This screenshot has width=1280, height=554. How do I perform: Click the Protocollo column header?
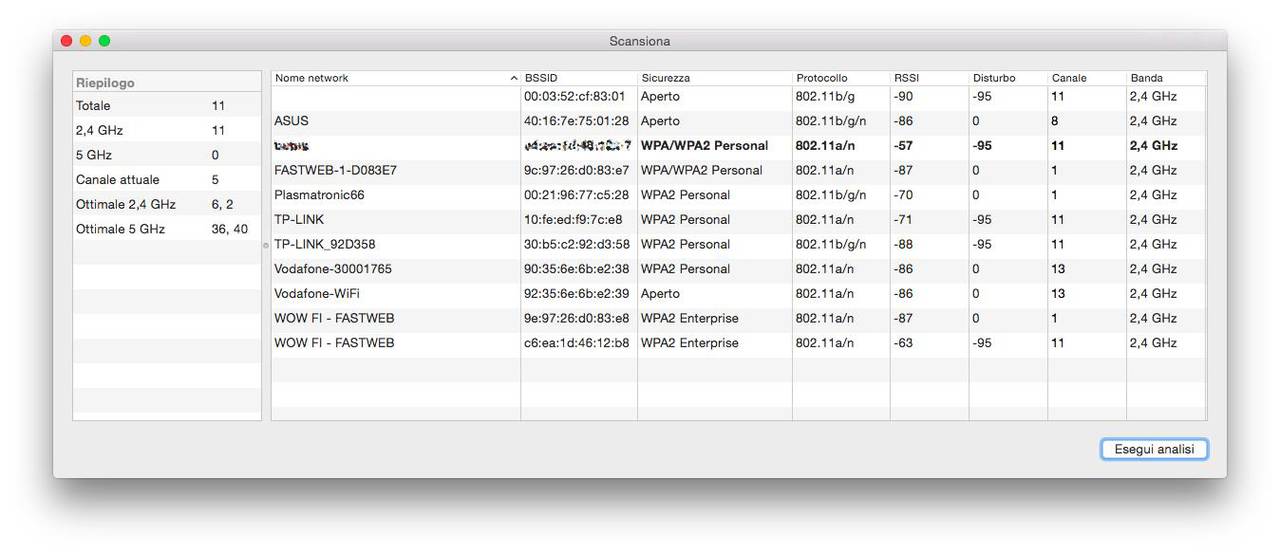tap(840, 78)
